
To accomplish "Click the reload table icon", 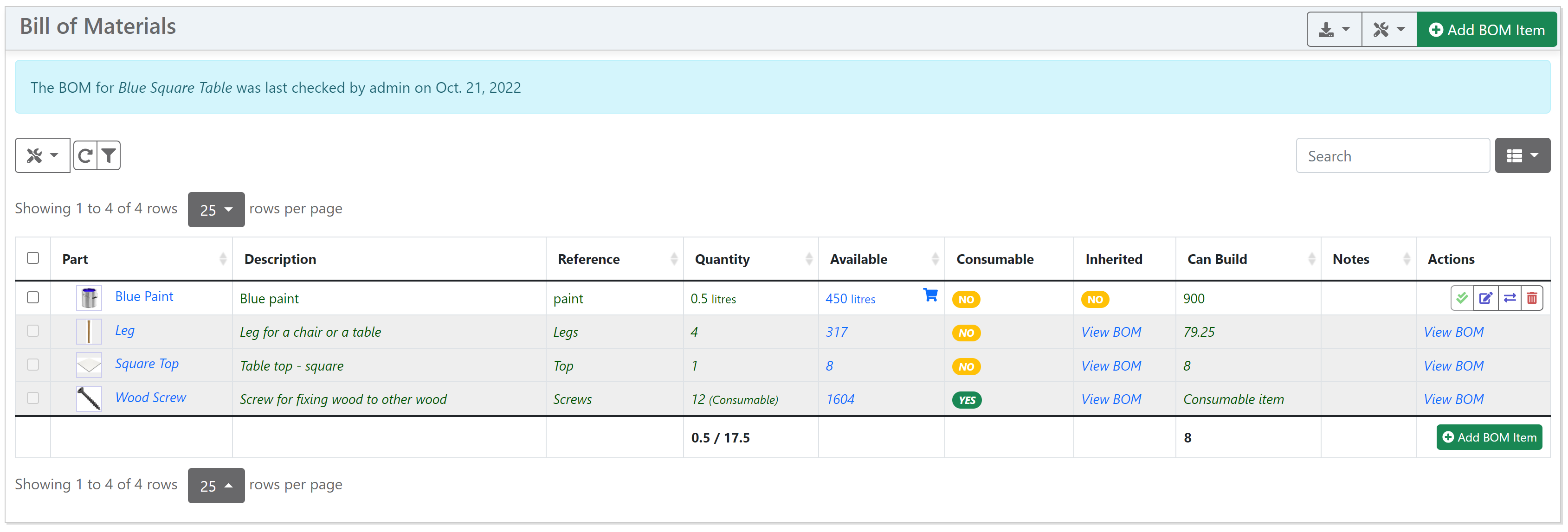I will pyautogui.click(x=85, y=156).
